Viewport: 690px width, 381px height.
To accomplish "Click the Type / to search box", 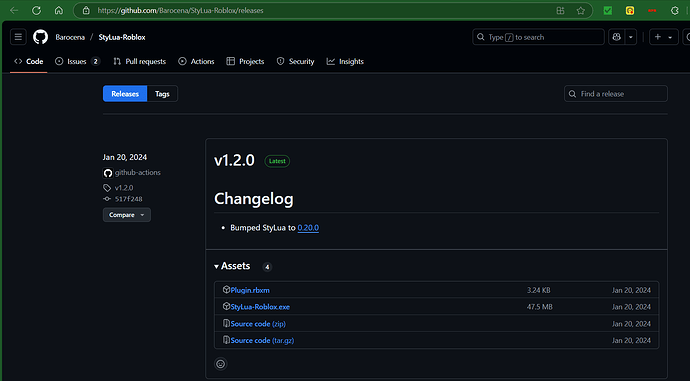I will pos(538,37).
